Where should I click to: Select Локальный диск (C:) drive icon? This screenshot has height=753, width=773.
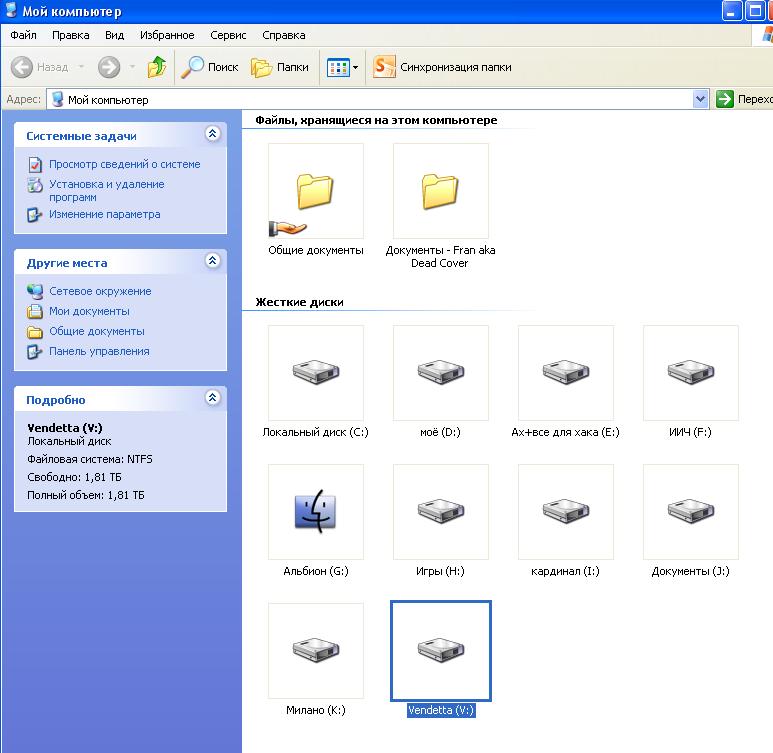[x=316, y=373]
